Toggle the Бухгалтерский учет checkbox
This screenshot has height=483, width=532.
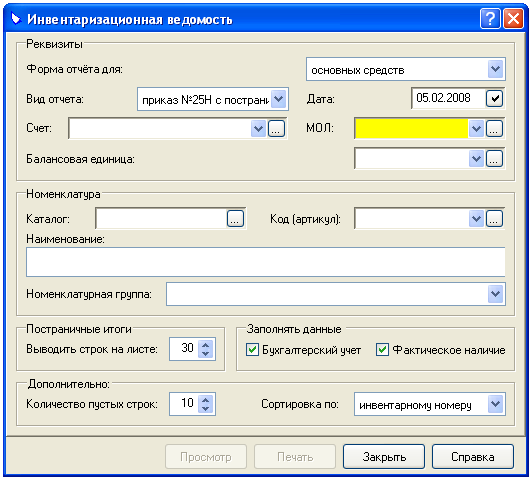(x=252, y=349)
